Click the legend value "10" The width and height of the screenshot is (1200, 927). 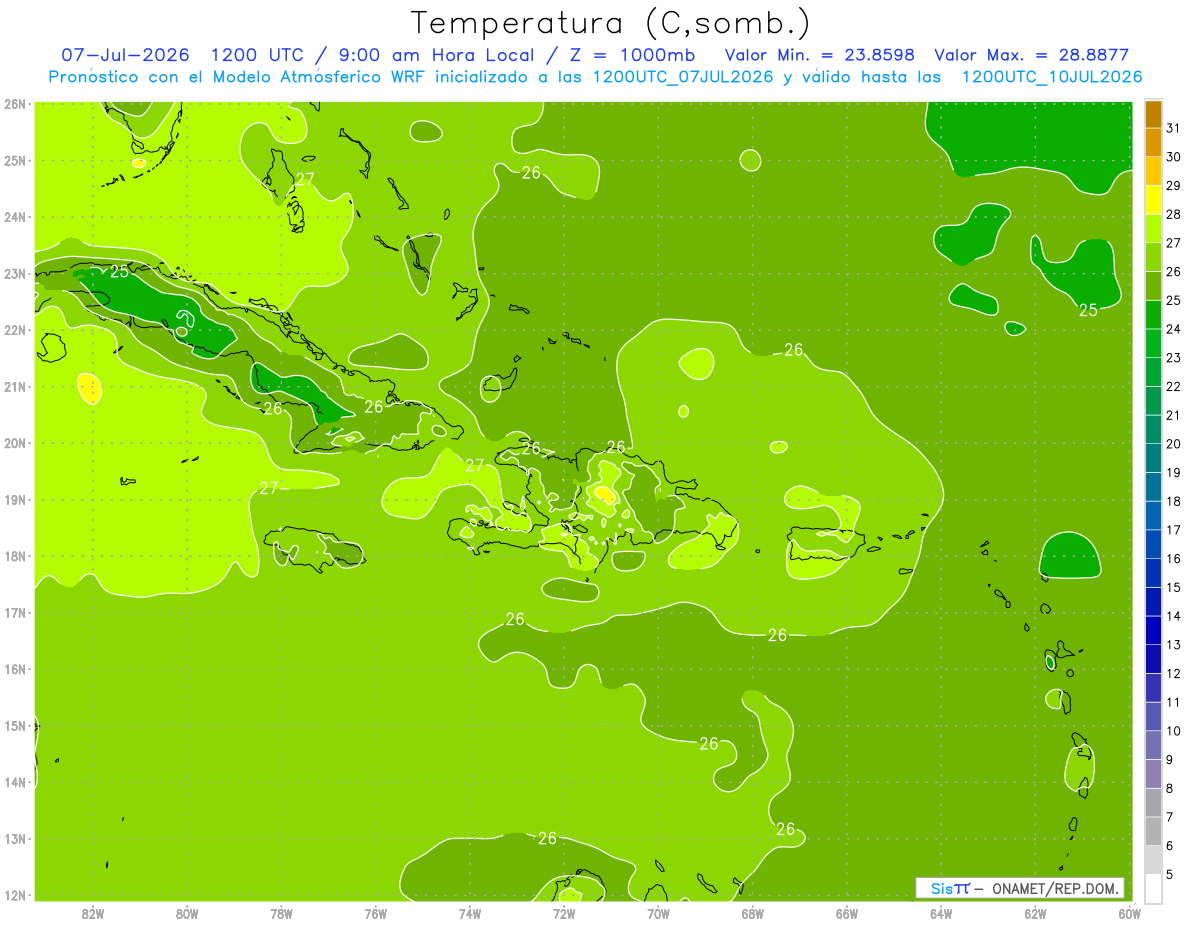pyautogui.click(x=1174, y=731)
